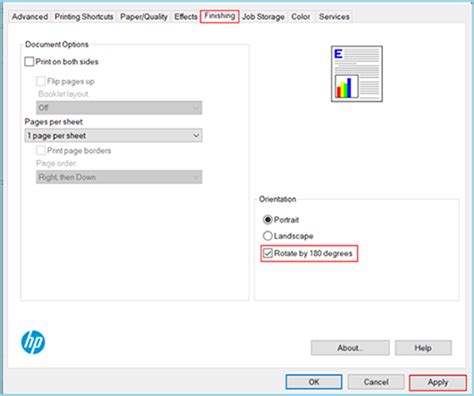Screen dimensions: 474x396
Task: Open the Advanced tab
Action: click(x=30, y=17)
